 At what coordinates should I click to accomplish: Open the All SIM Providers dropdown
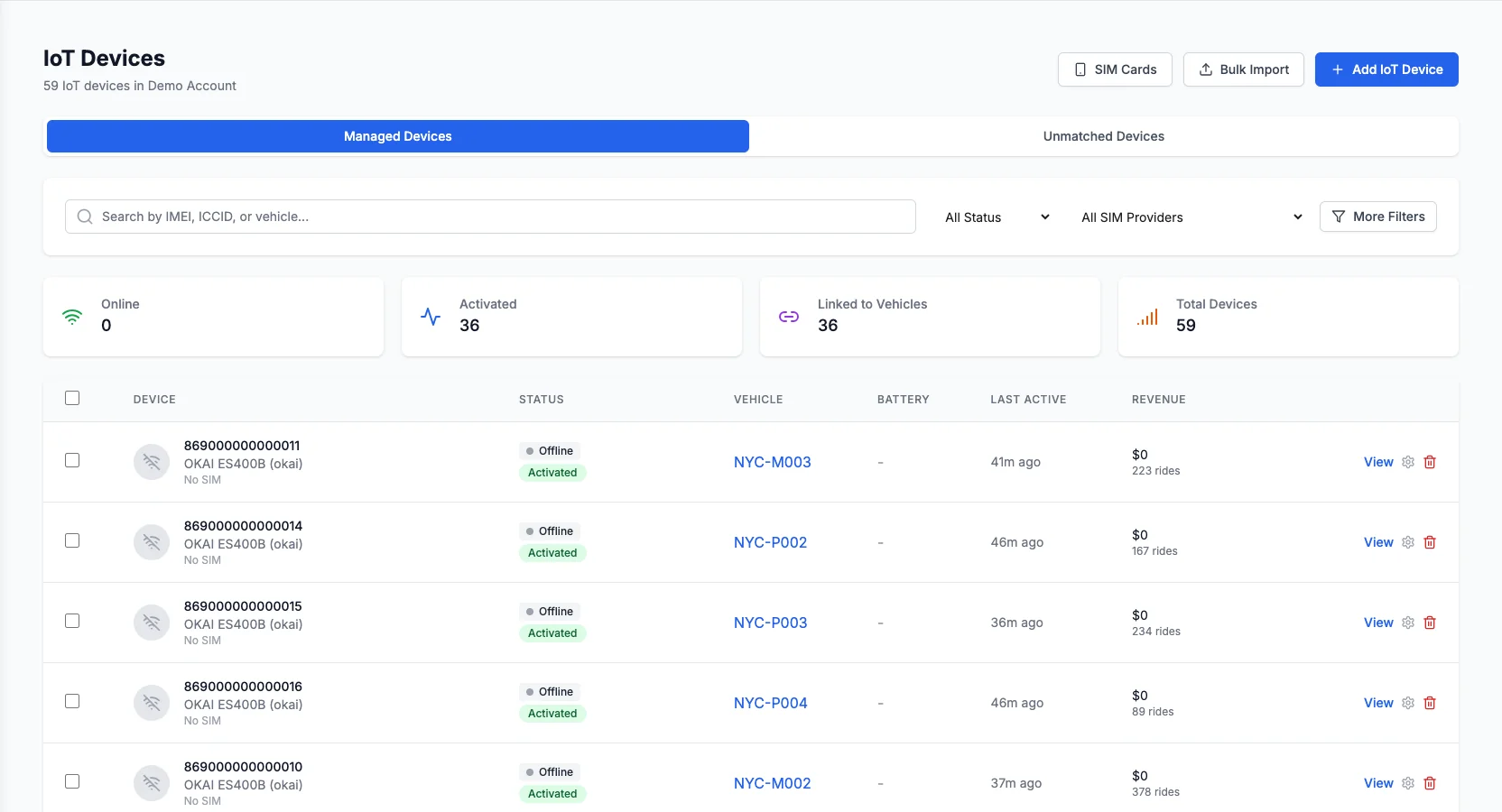1191,217
